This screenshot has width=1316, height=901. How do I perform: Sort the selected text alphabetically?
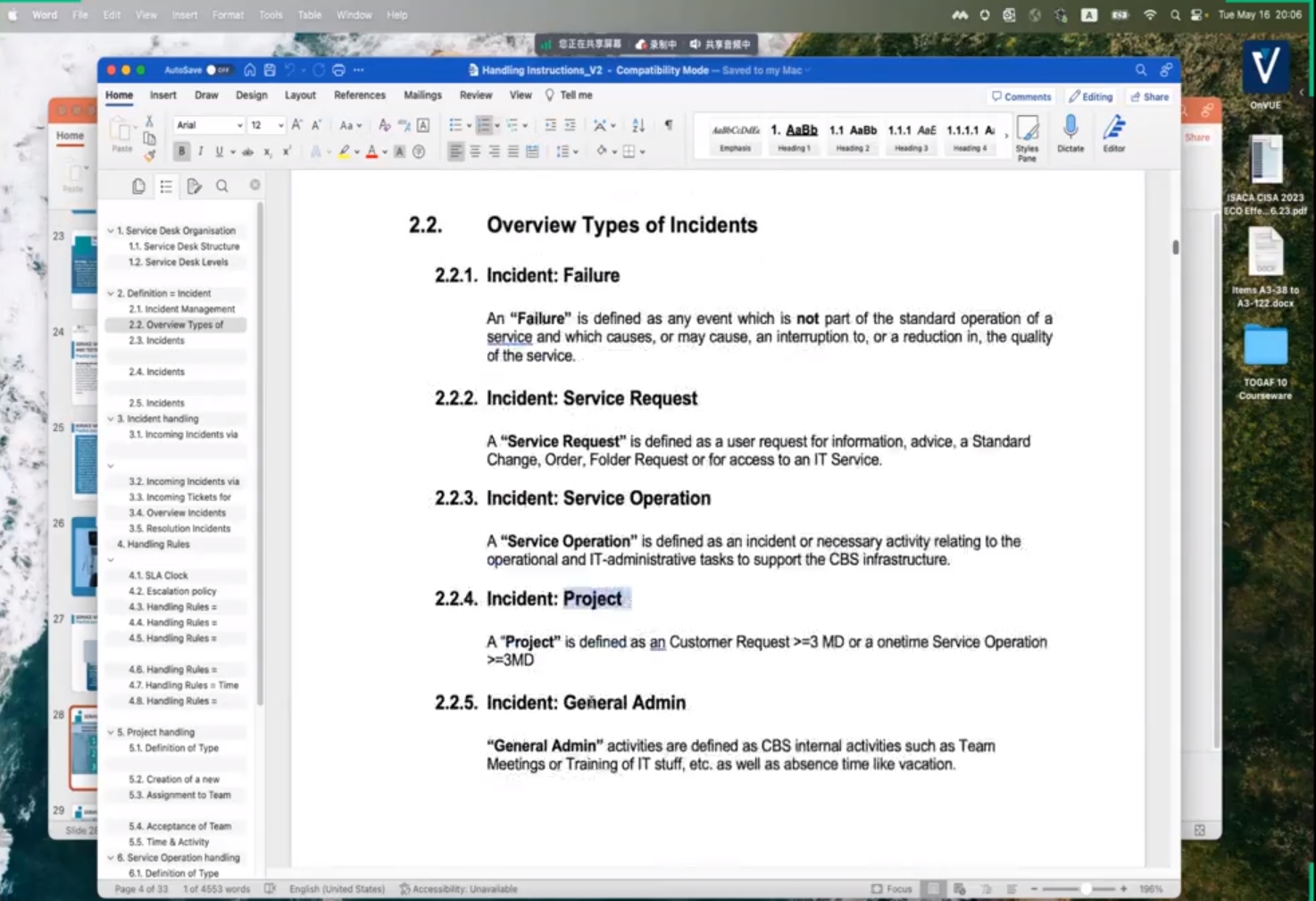[638, 125]
